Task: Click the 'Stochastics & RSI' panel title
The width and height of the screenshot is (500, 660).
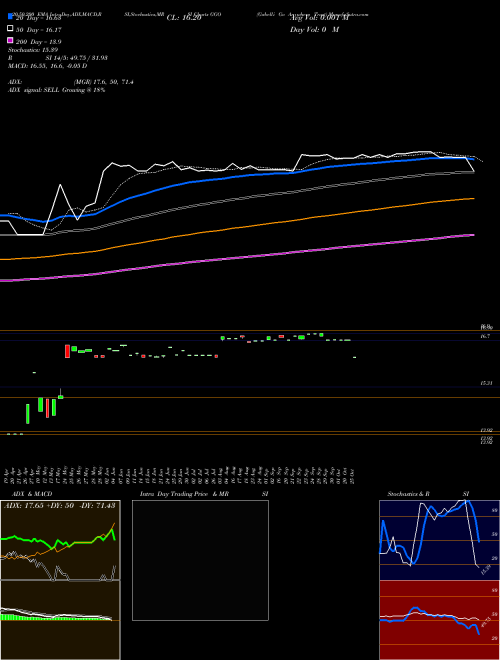Action: (x=428, y=494)
